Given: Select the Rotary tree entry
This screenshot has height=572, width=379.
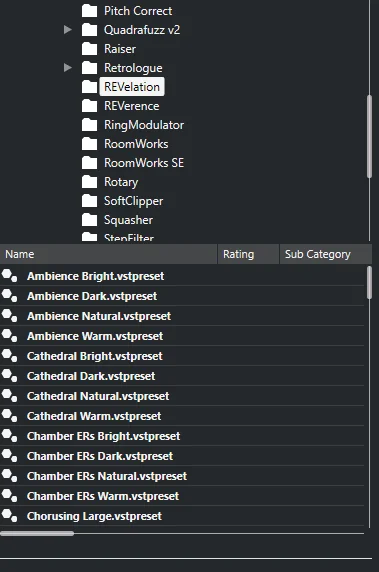Looking at the screenshot, I should (x=121, y=182).
